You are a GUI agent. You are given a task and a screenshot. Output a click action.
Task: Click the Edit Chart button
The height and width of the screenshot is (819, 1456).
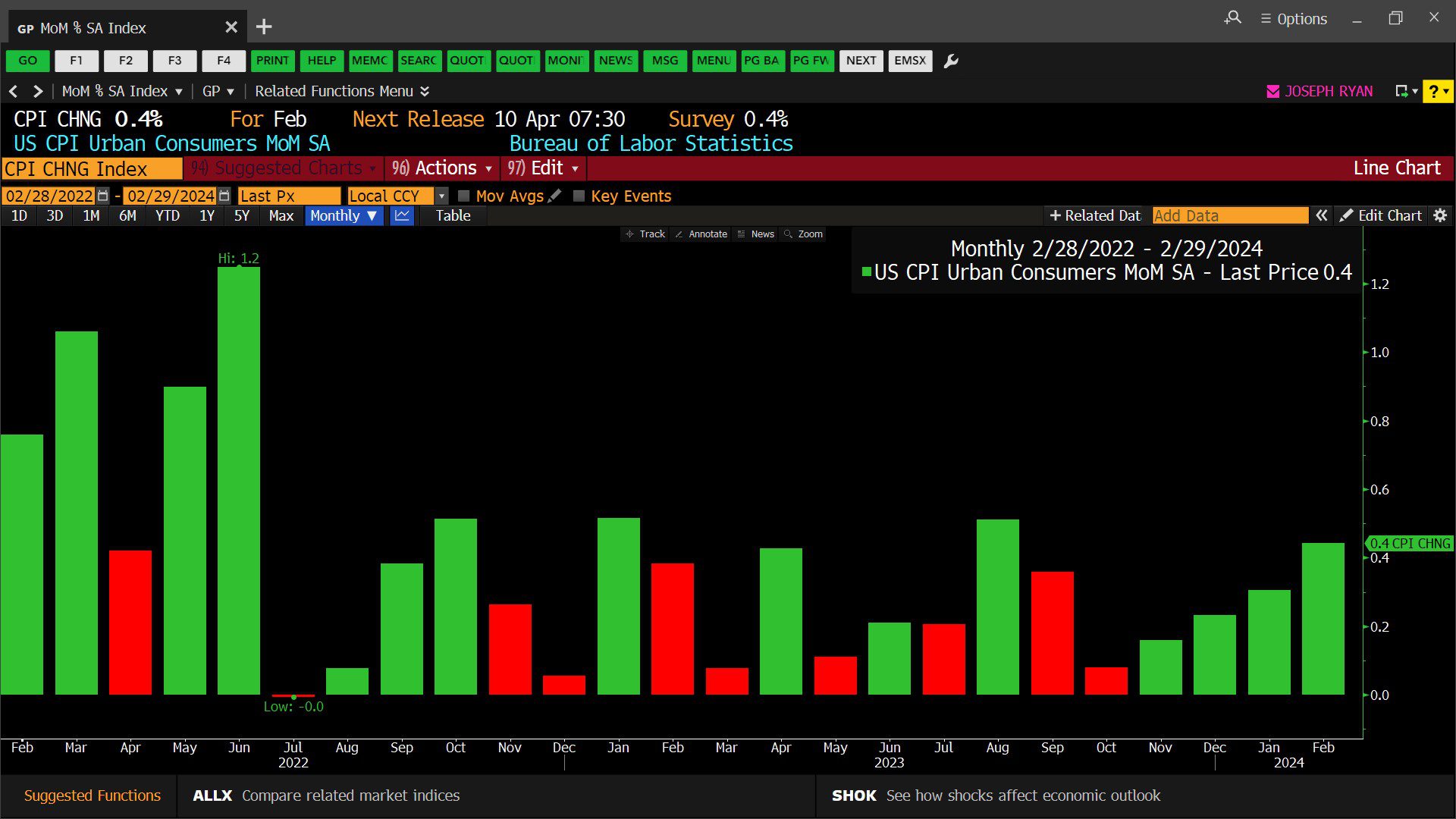[x=1380, y=216]
